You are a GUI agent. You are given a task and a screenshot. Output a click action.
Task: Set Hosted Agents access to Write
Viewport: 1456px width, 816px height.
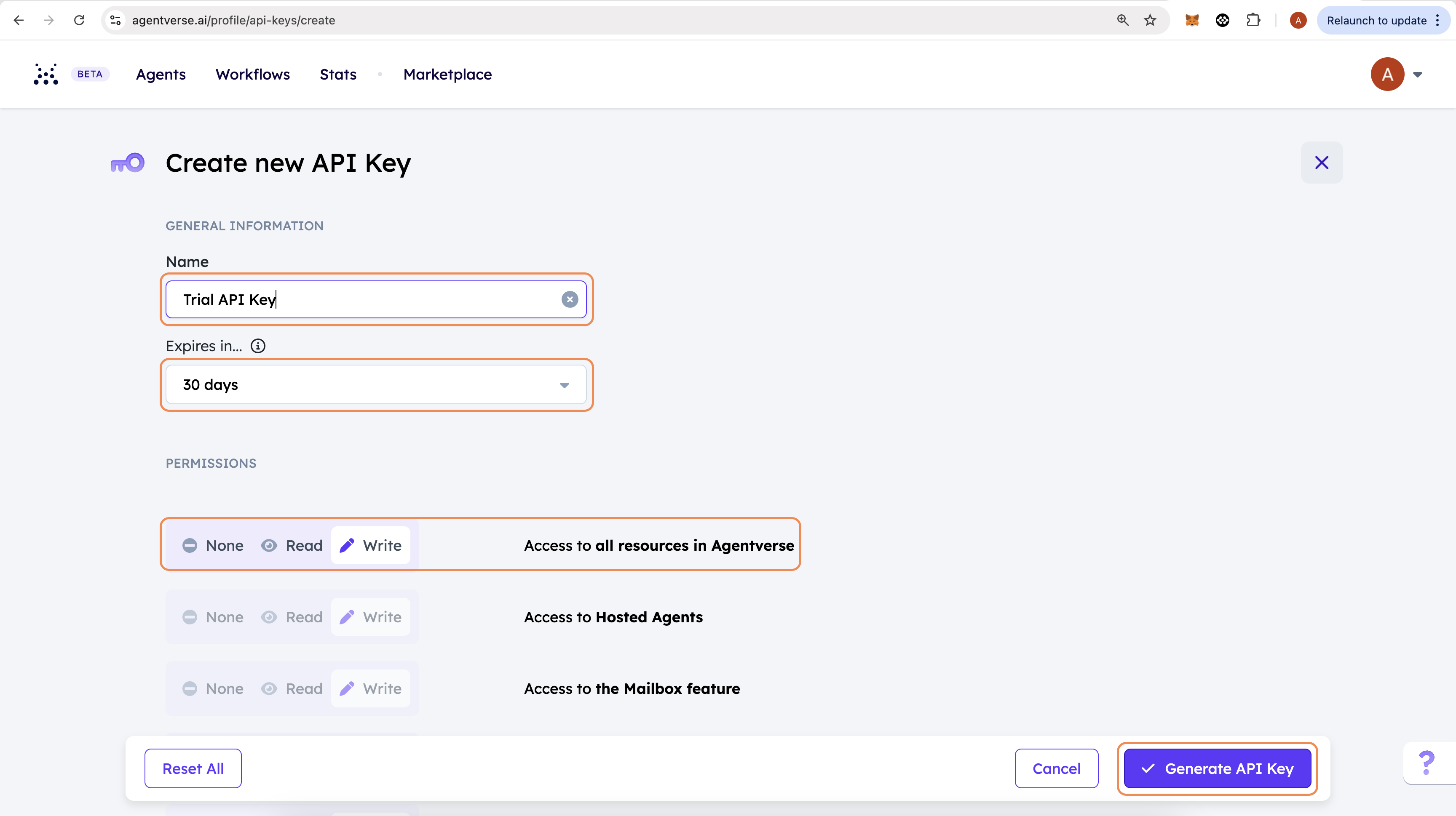click(371, 617)
